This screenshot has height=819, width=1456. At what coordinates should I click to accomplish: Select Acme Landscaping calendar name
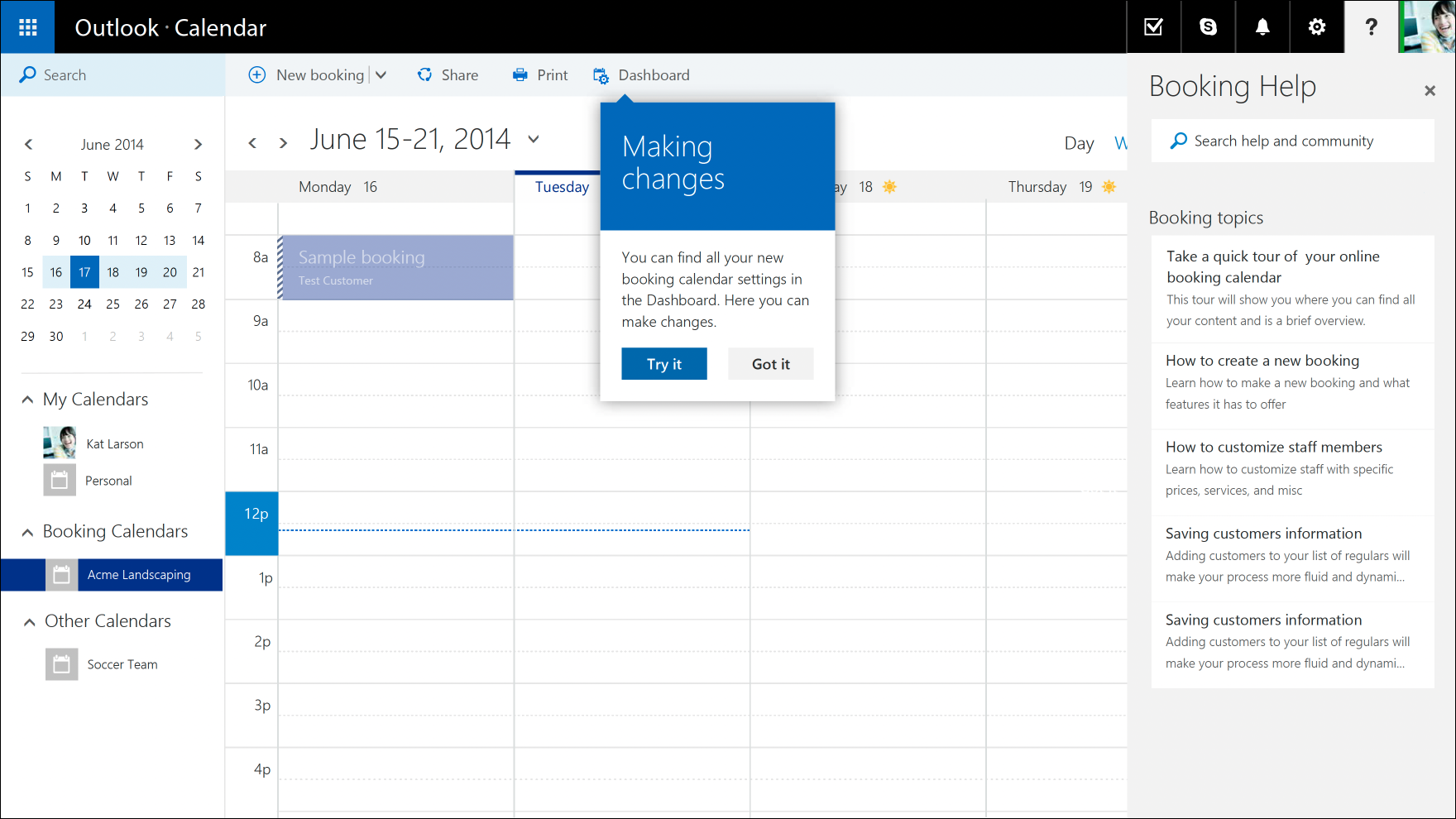coord(139,575)
